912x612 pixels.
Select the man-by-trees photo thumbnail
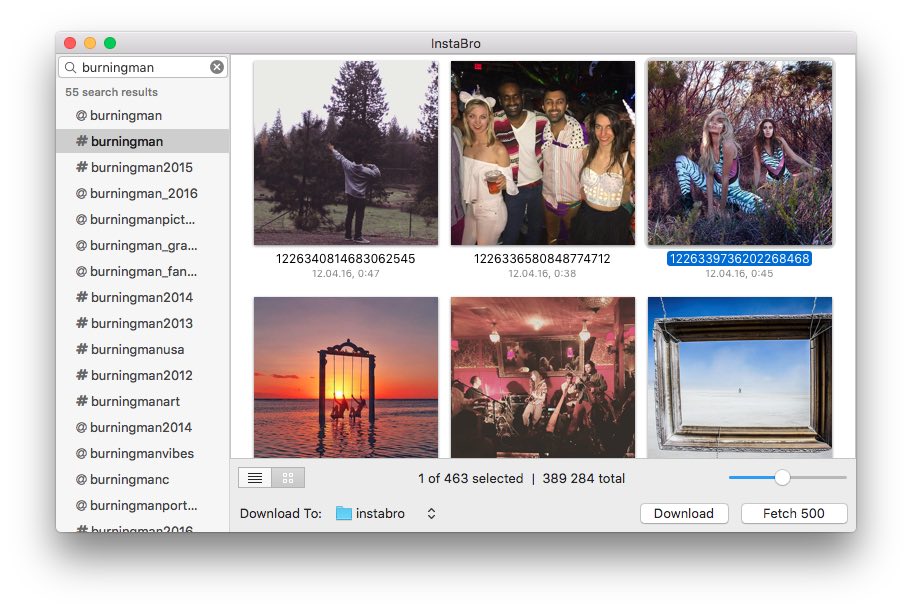click(x=346, y=153)
